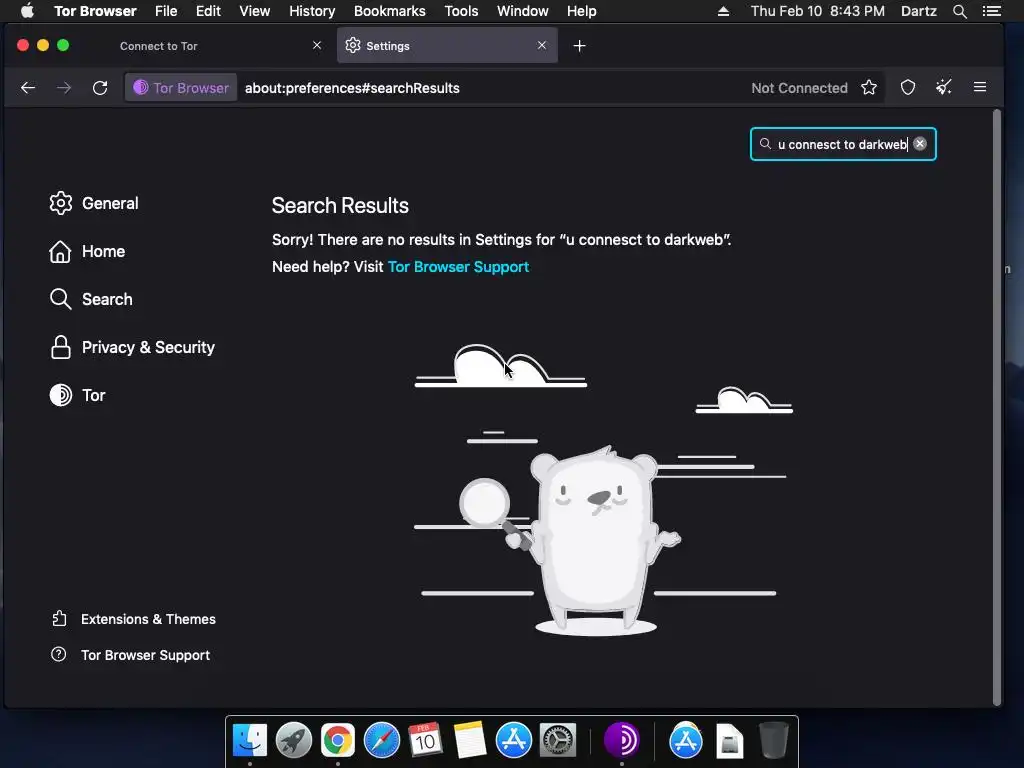Image resolution: width=1024 pixels, height=768 pixels.
Task: Open the File menu
Action: point(166,11)
